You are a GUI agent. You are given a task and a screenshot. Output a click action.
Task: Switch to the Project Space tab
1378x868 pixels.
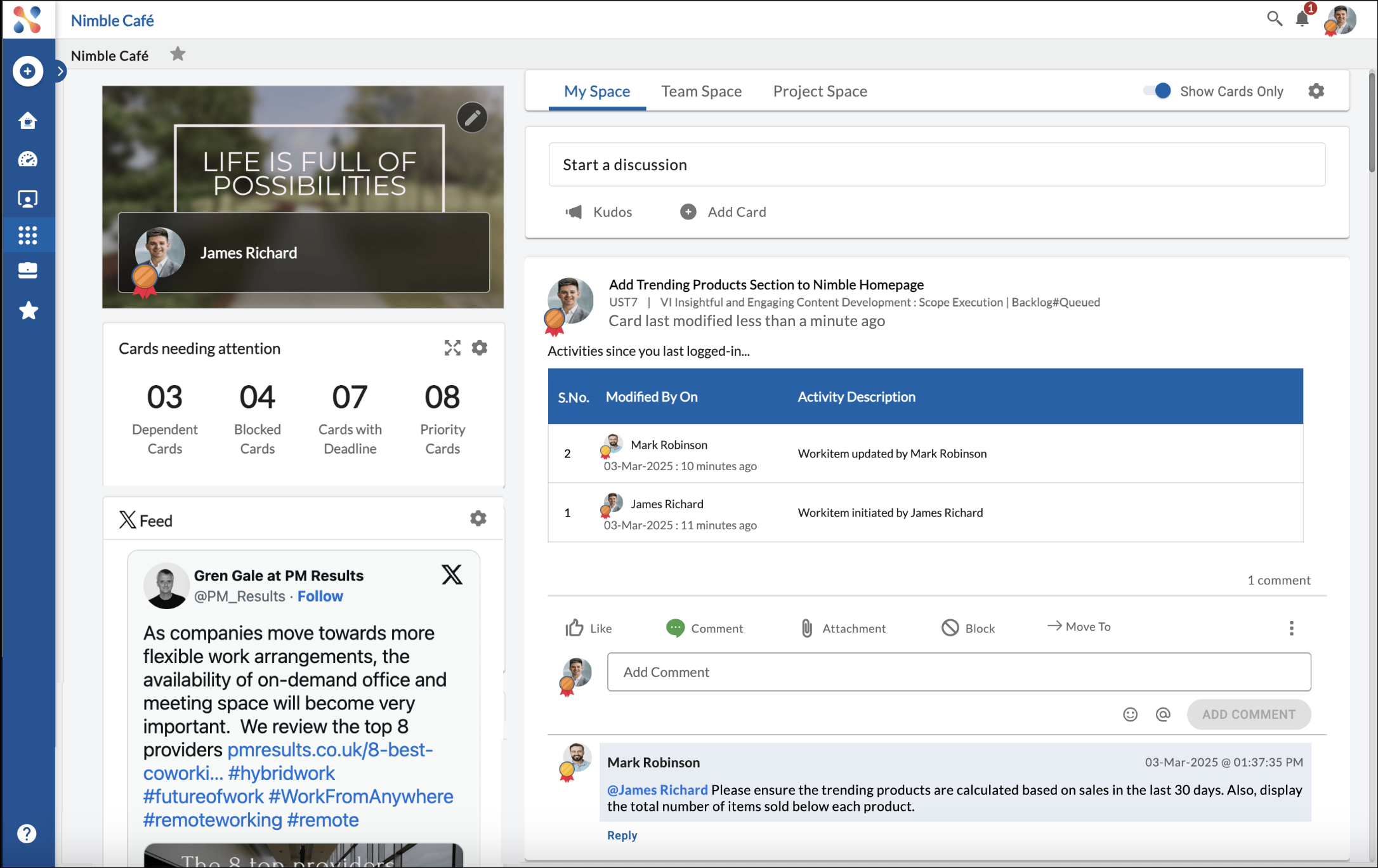[820, 91]
